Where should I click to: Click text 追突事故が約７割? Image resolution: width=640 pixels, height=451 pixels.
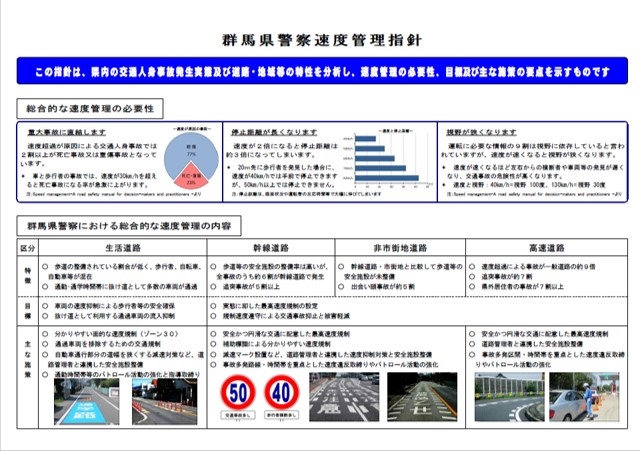pos(507,276)
